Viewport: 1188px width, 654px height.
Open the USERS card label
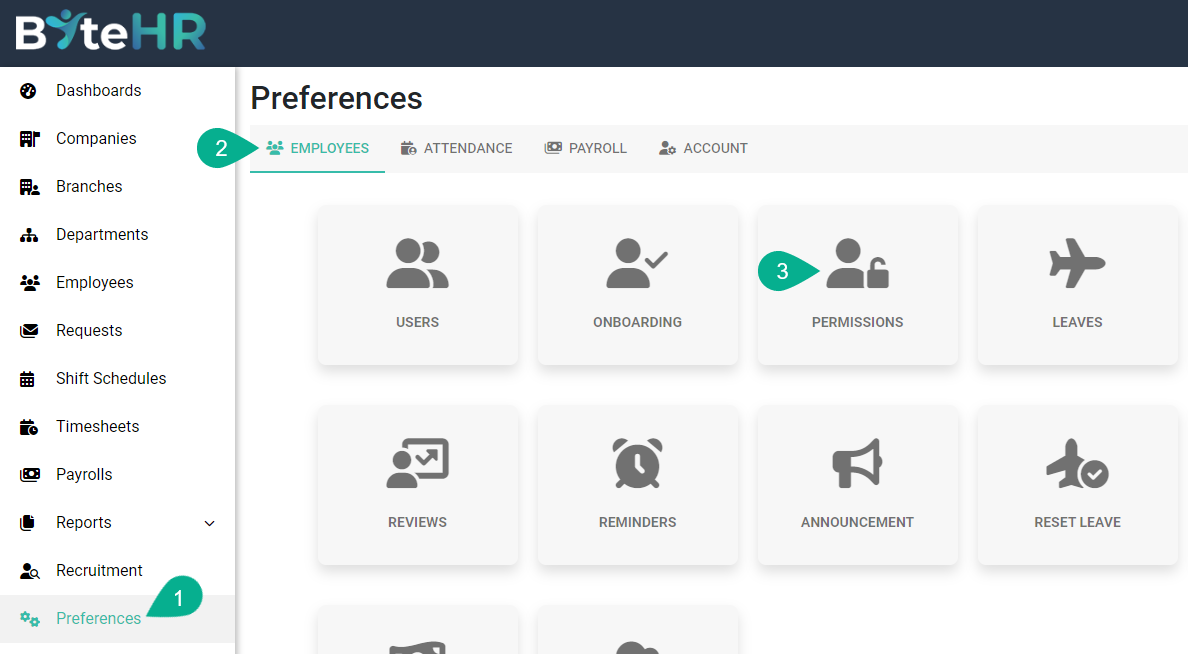pos(417,322)
